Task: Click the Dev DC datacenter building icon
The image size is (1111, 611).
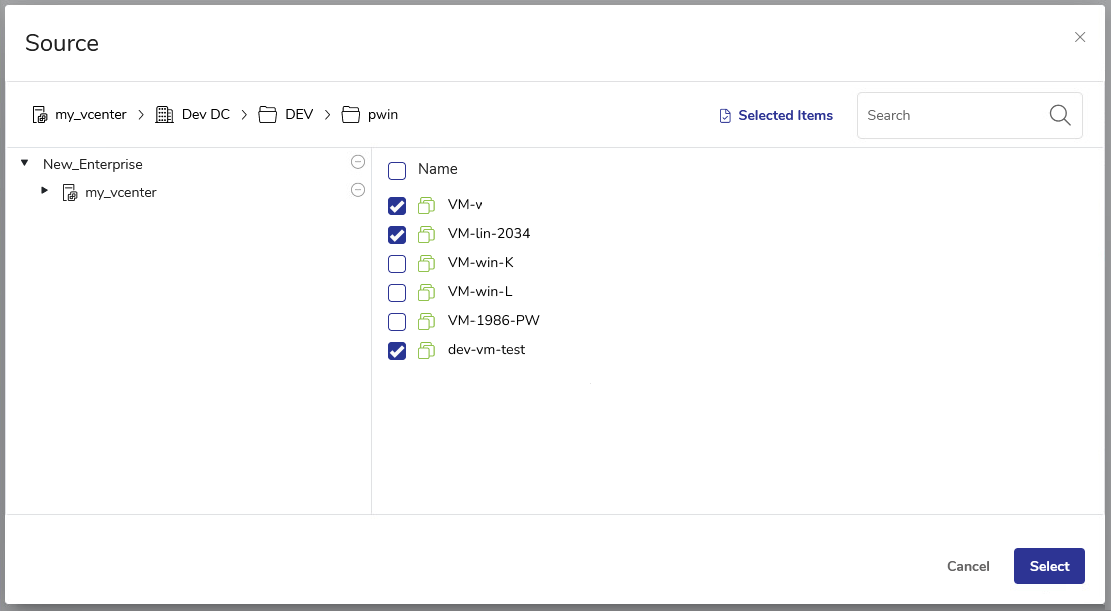Action: pos(165,115)
